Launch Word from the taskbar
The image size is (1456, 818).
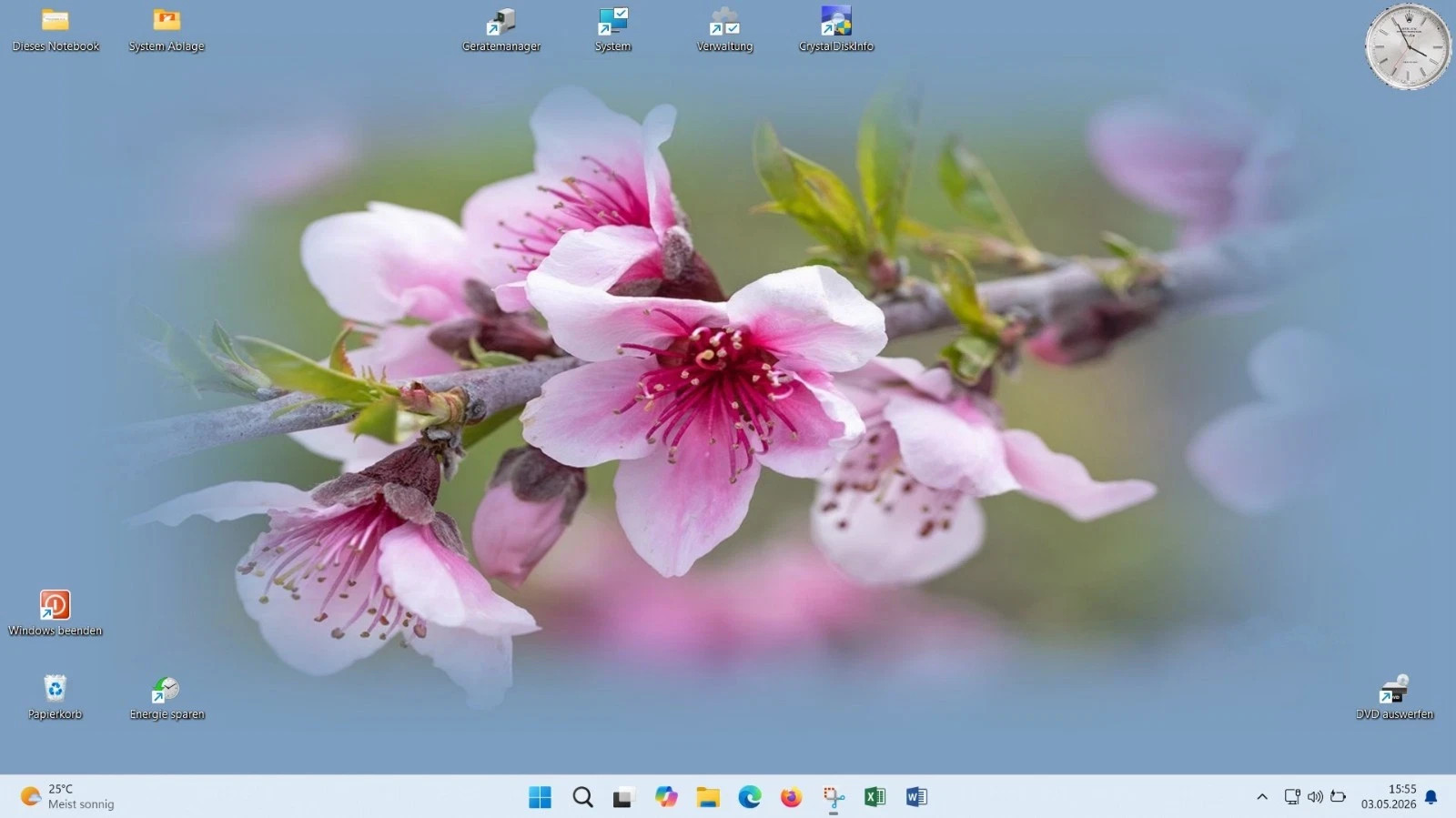tap(916, 797)
